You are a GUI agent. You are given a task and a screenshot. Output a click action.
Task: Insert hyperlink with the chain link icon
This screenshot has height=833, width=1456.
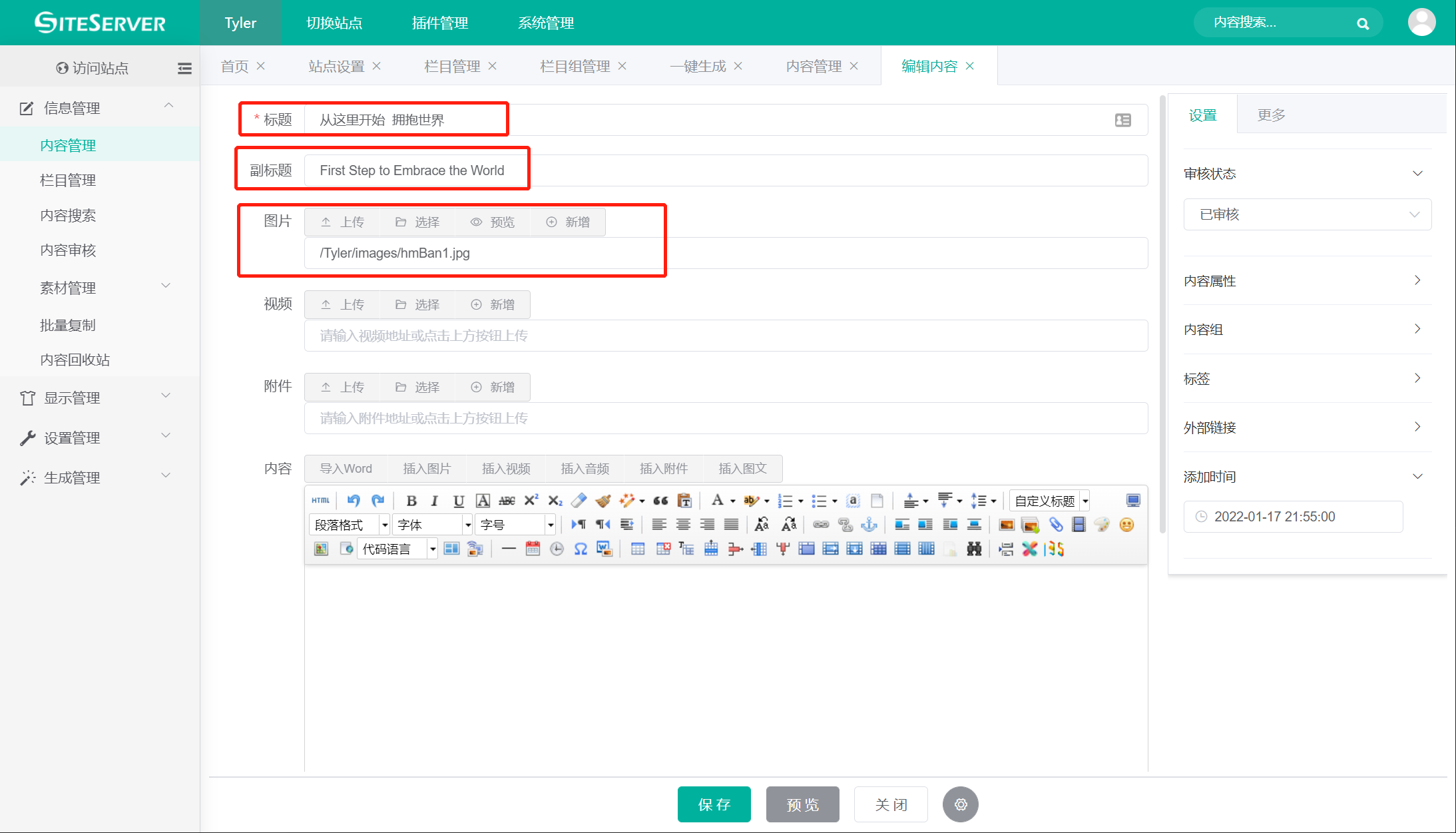pos(821,525)
